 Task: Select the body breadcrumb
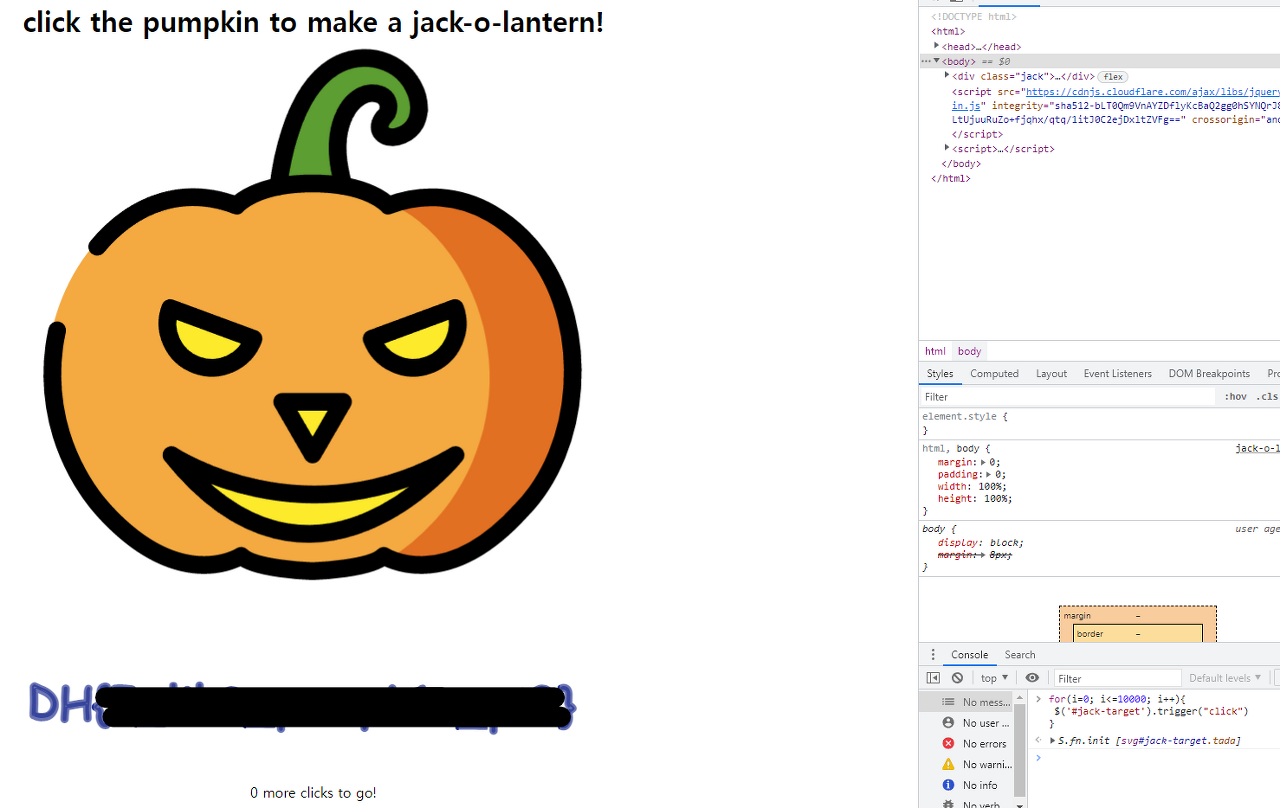pos(969,351)
